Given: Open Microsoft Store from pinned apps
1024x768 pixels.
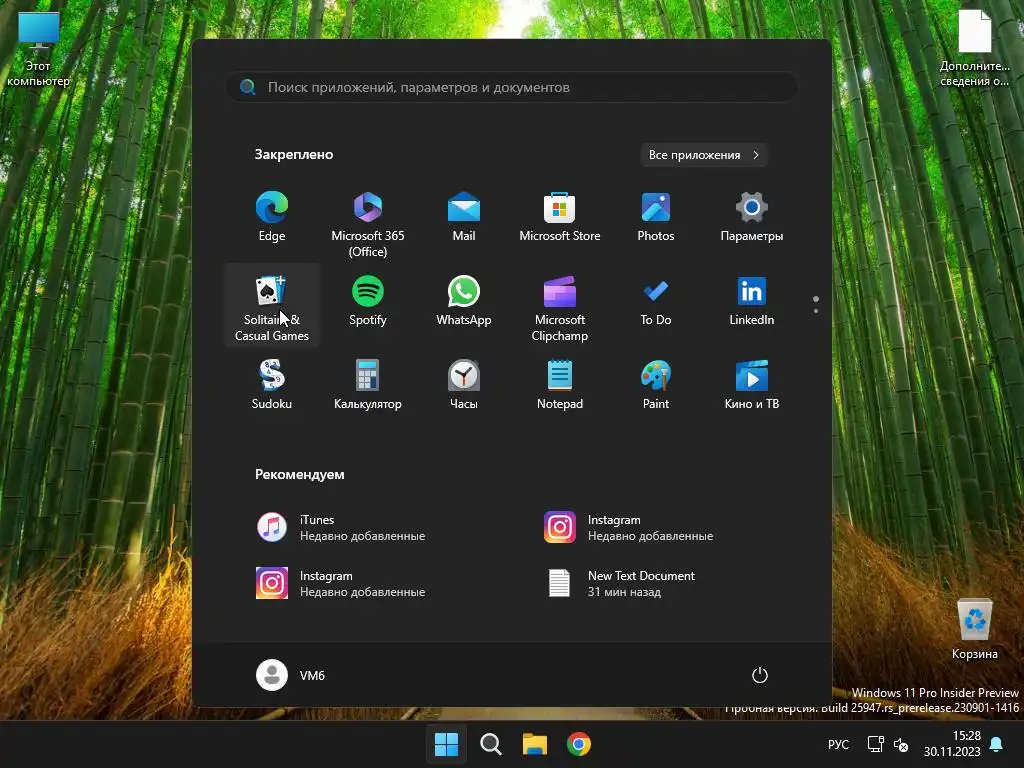Looking at the screenshot, I should click(560, 217).
